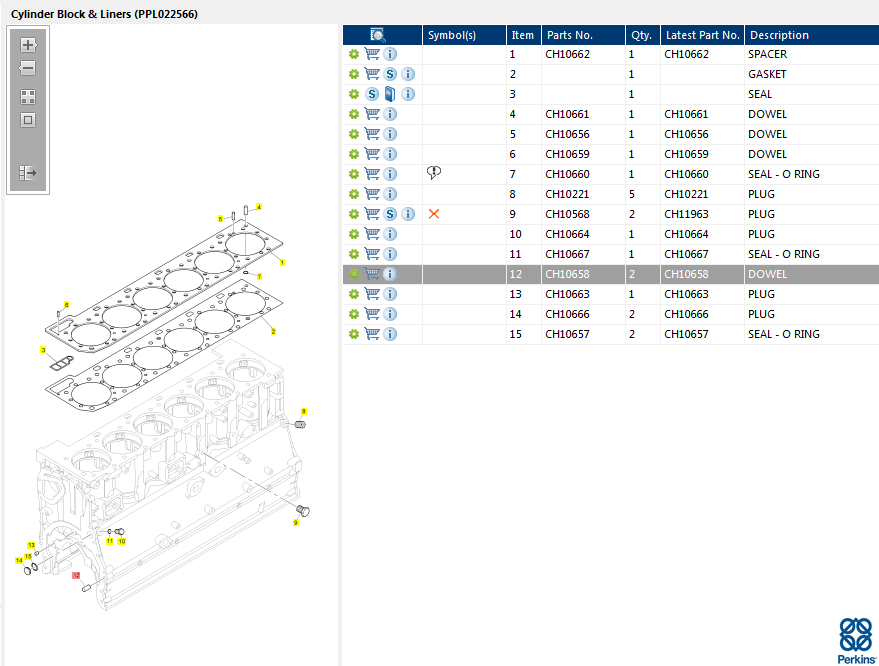Click callout number 9 on the diagram

(296, 522)
